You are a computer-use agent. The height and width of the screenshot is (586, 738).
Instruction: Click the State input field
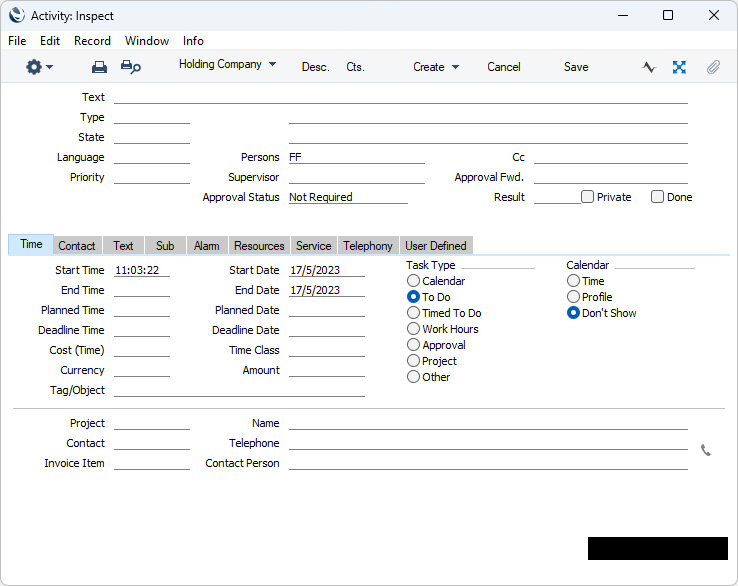(152, 137)
